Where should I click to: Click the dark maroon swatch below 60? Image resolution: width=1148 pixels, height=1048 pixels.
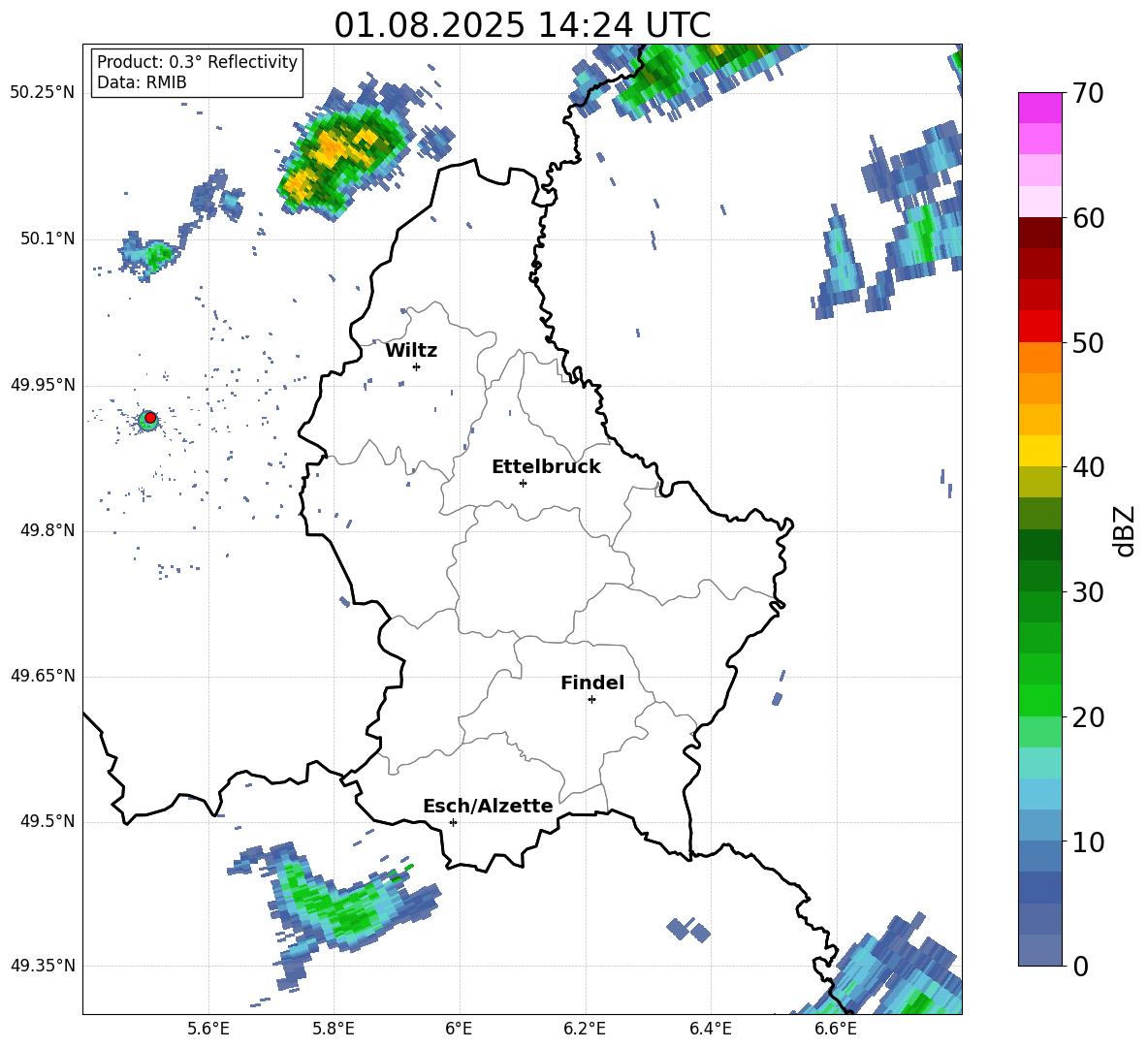point(1039,233)
